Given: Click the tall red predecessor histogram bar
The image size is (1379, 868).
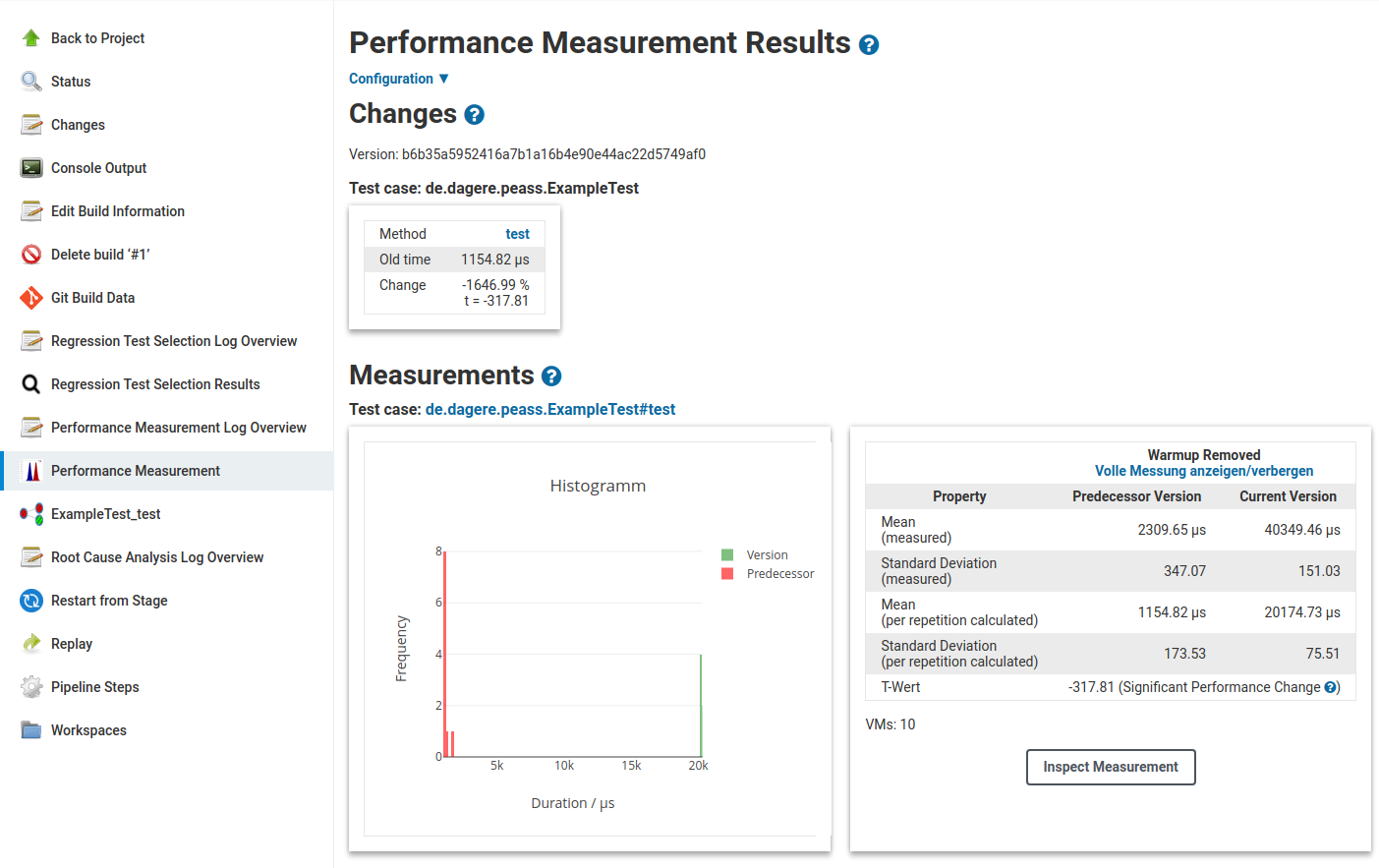Looking at the screenshot, I should point(445,655).
